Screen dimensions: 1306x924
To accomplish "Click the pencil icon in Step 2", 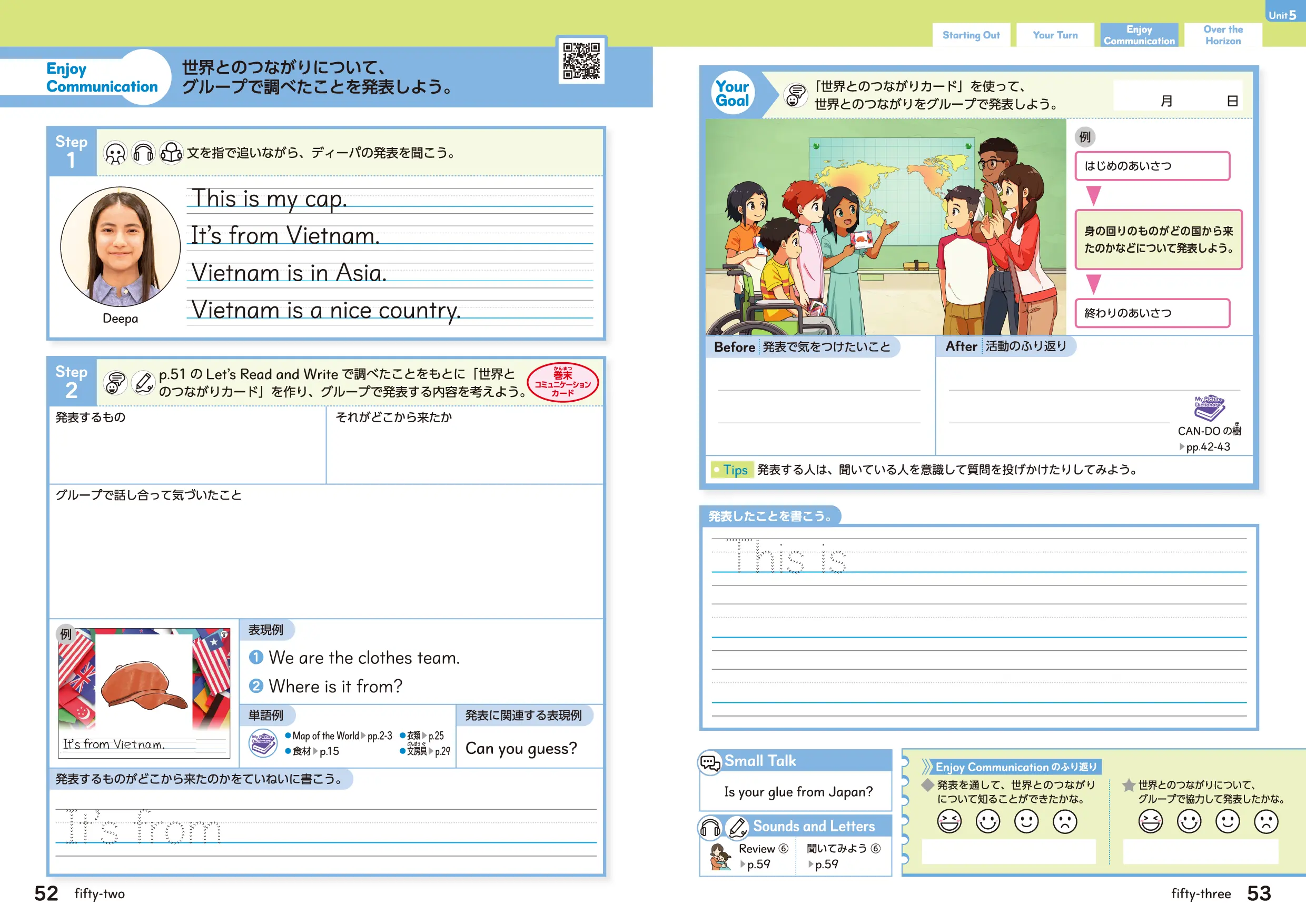I will click(143, 383).
